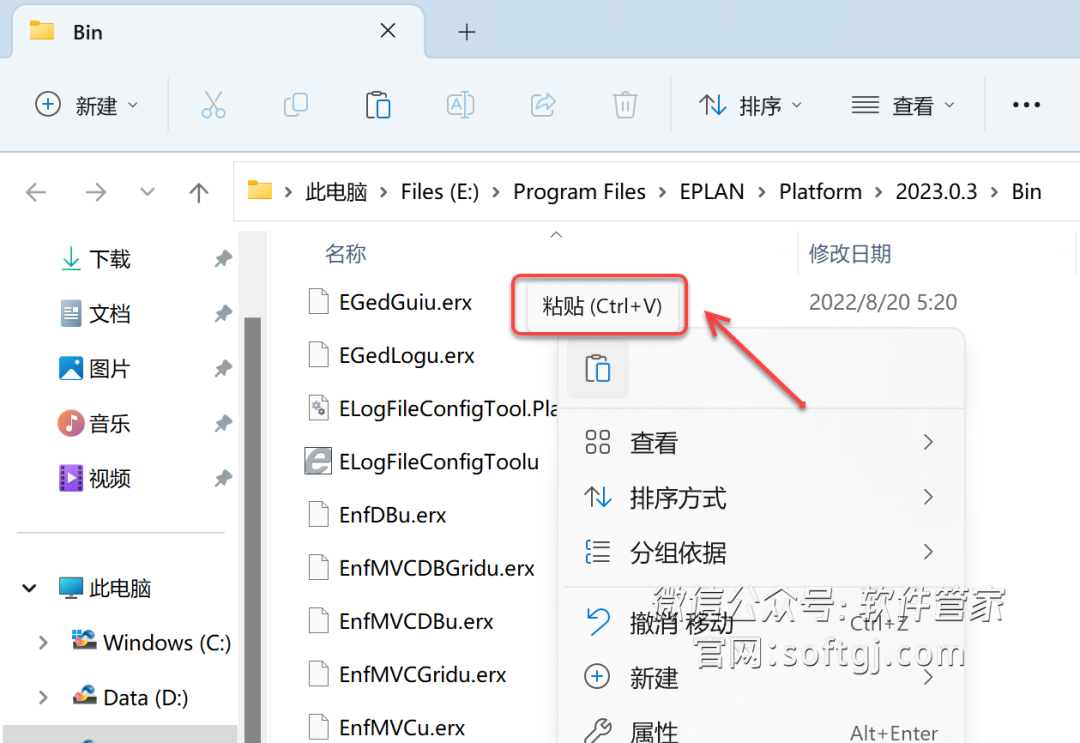Click the Cut scissors icon in toolbar
This screenshot has height=743, width=1080.
point(213,105)
